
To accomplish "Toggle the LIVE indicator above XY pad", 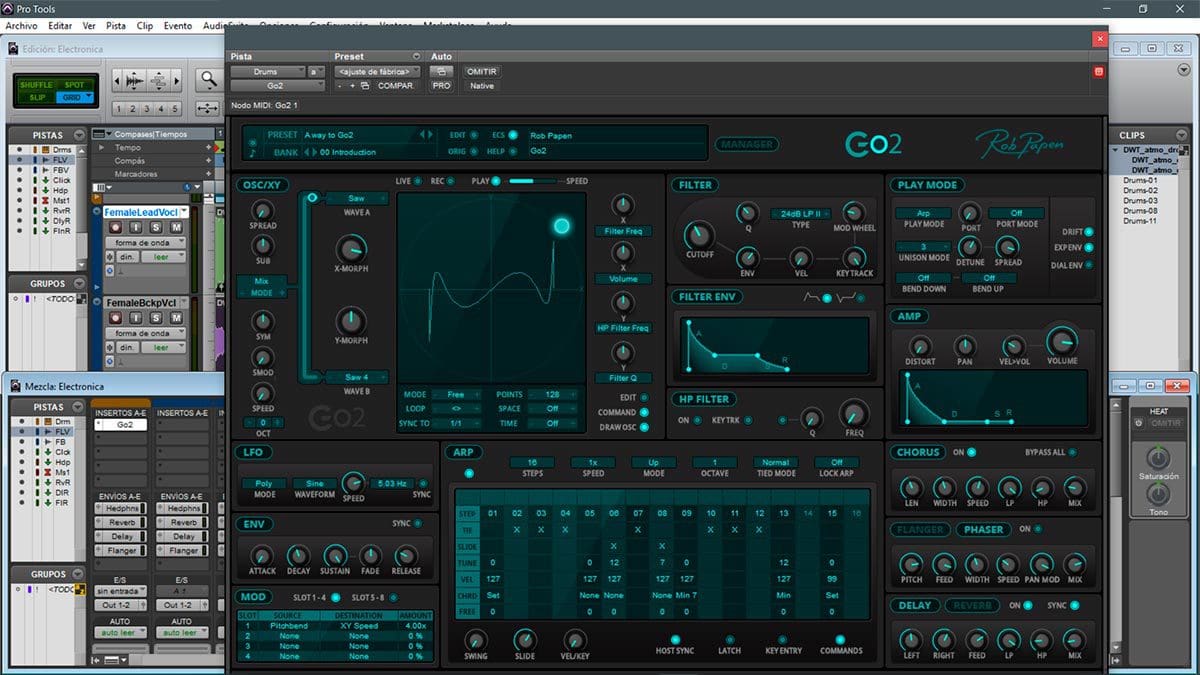I will pos(418,181).
